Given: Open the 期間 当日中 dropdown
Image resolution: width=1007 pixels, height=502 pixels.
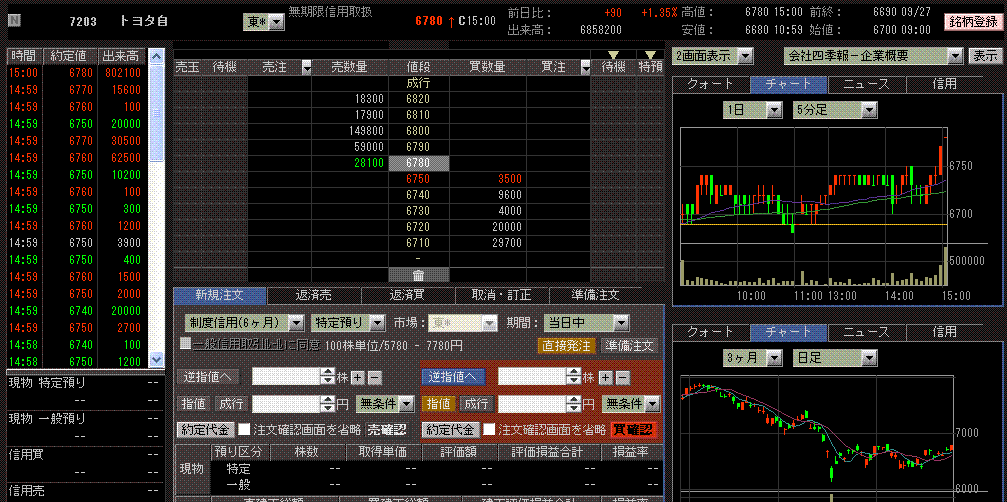Looking at the screenshot, I should pyautogui.click(x=586, y=322).
